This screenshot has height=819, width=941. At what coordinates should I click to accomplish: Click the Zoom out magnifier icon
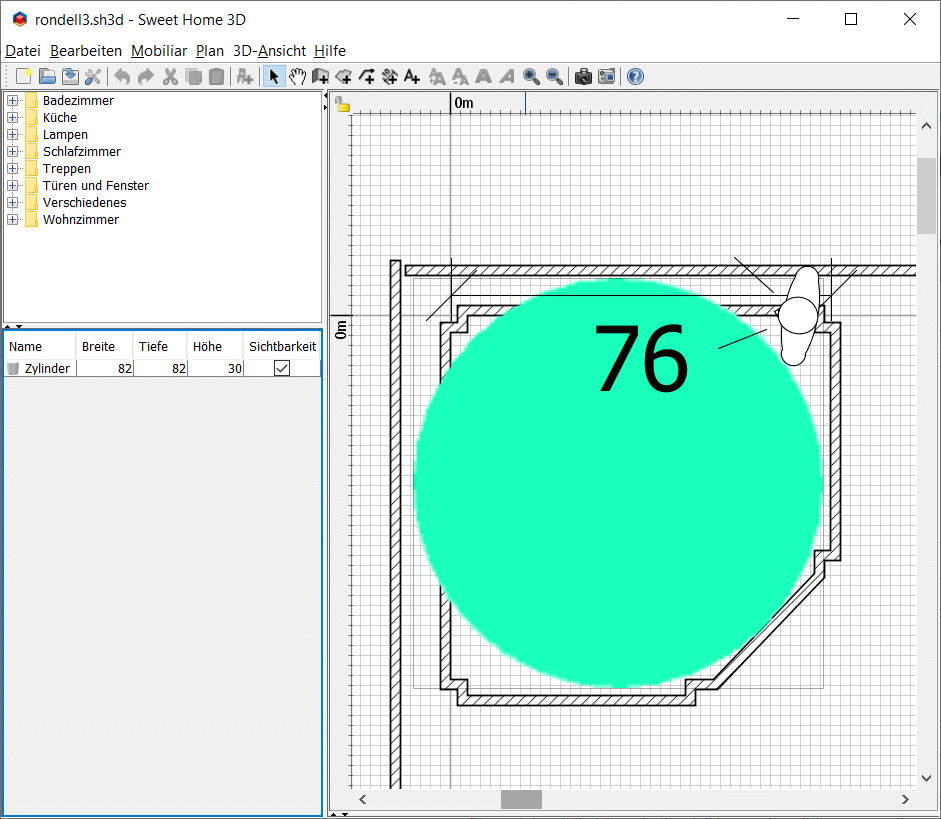point(554,77)
